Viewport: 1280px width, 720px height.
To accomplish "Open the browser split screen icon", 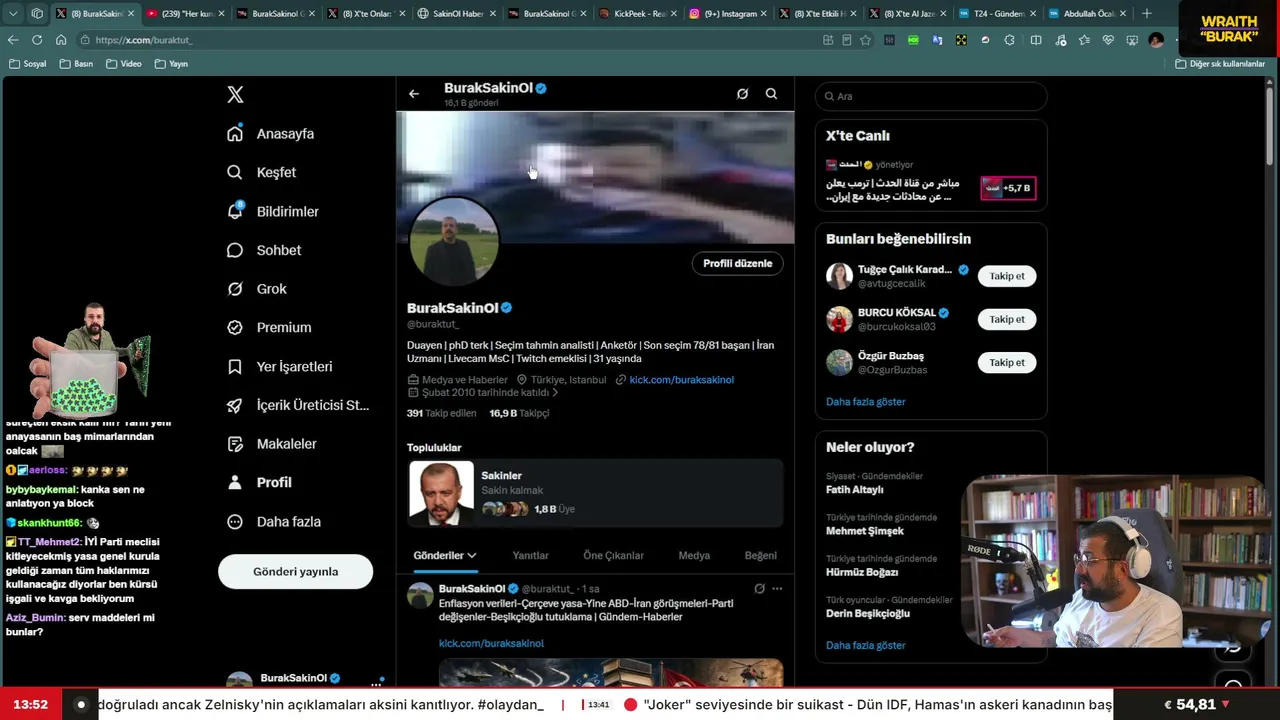I will pos(1035,40).
